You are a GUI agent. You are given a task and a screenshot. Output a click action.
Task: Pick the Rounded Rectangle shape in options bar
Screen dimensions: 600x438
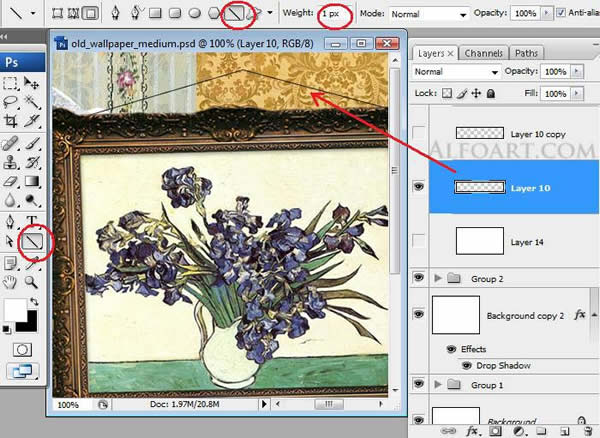175,13
